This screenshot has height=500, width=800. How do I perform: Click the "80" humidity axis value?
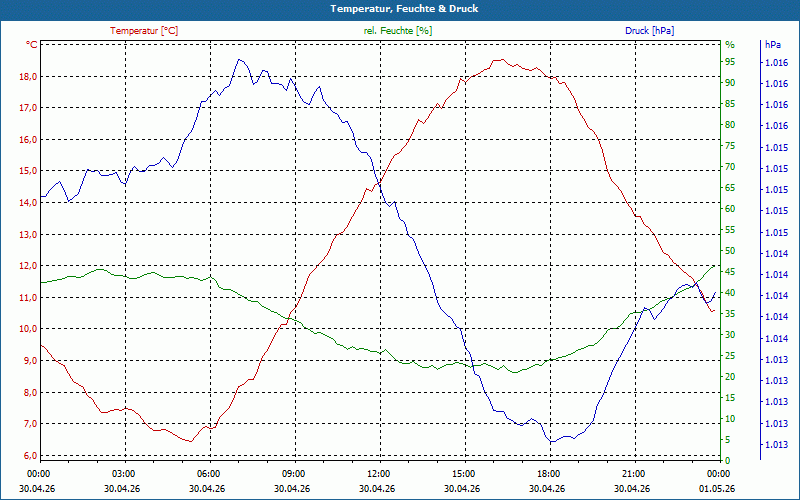tap(730, 124)
